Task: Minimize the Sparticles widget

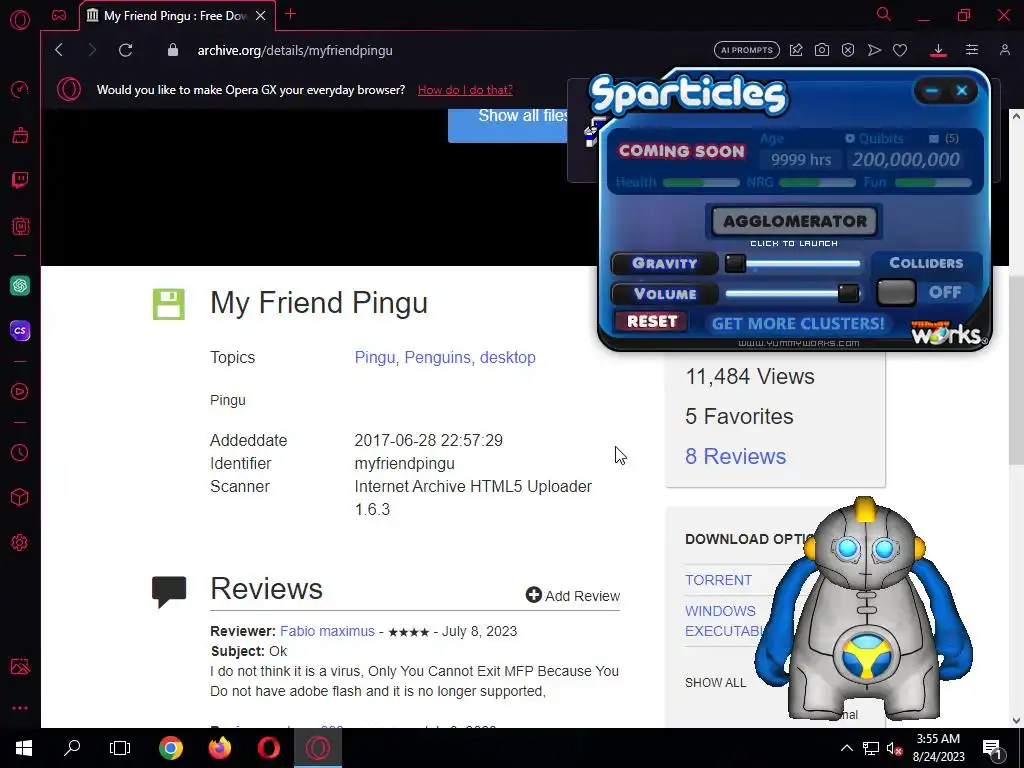Action: 931,91
